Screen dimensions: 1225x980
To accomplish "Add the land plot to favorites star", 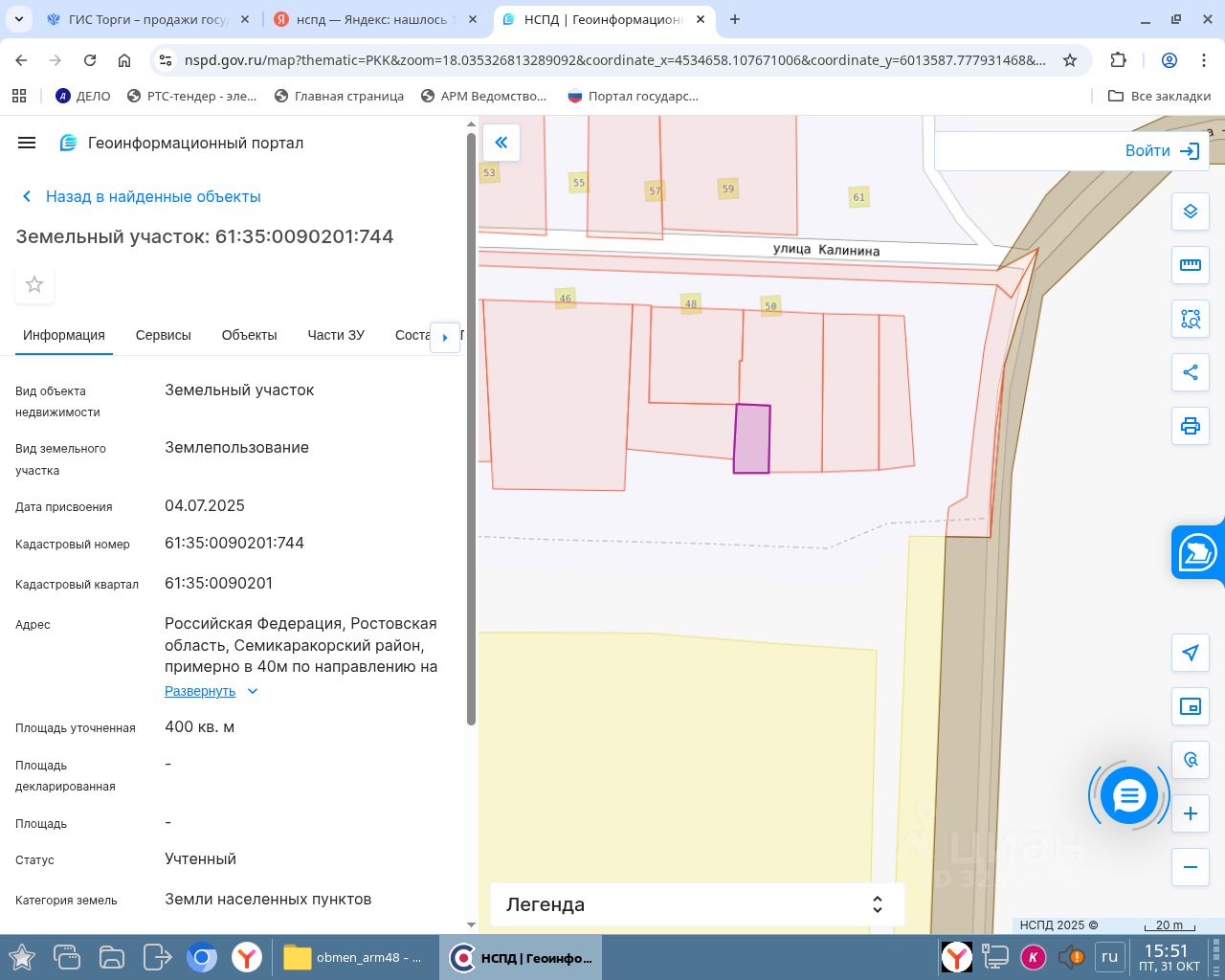I will coord(34,284).
